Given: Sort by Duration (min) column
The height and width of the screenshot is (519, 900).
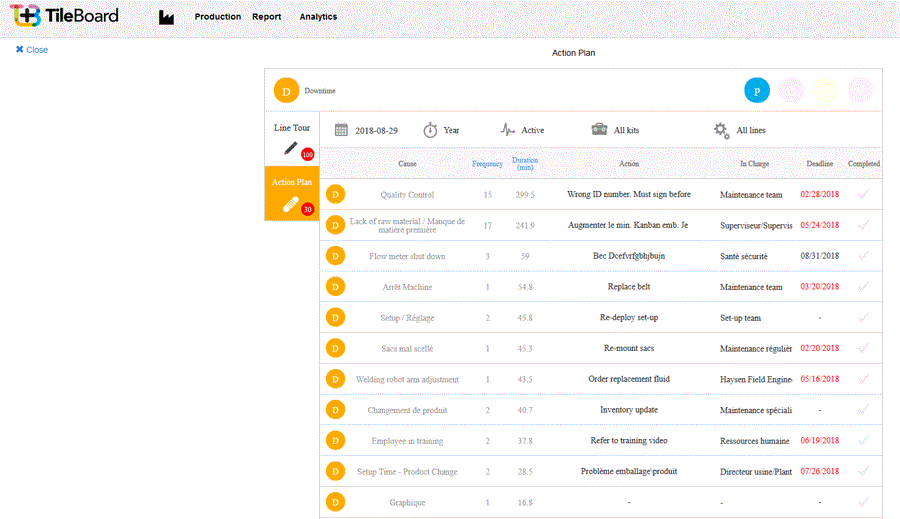Looking at the screenshot, I should point(525,164).
